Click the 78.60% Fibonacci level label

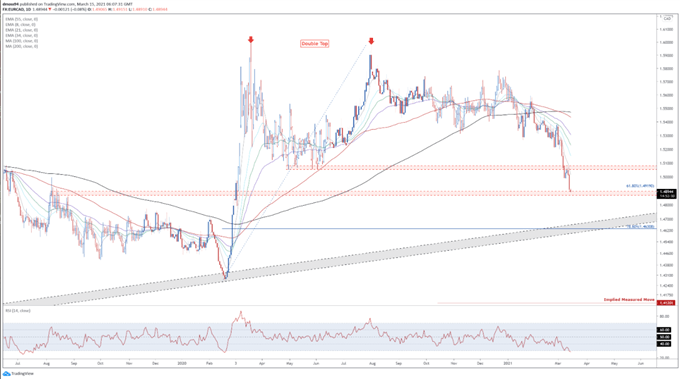point(641,226)
